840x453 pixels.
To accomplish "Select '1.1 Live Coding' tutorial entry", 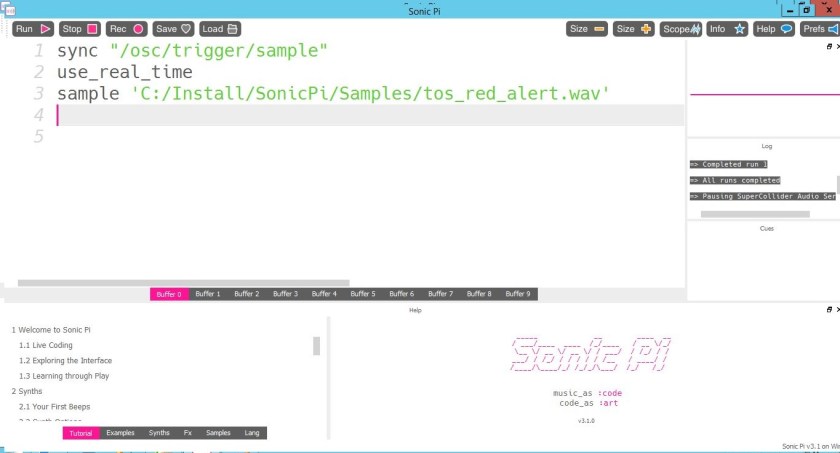I will click(x=46, y=345).
